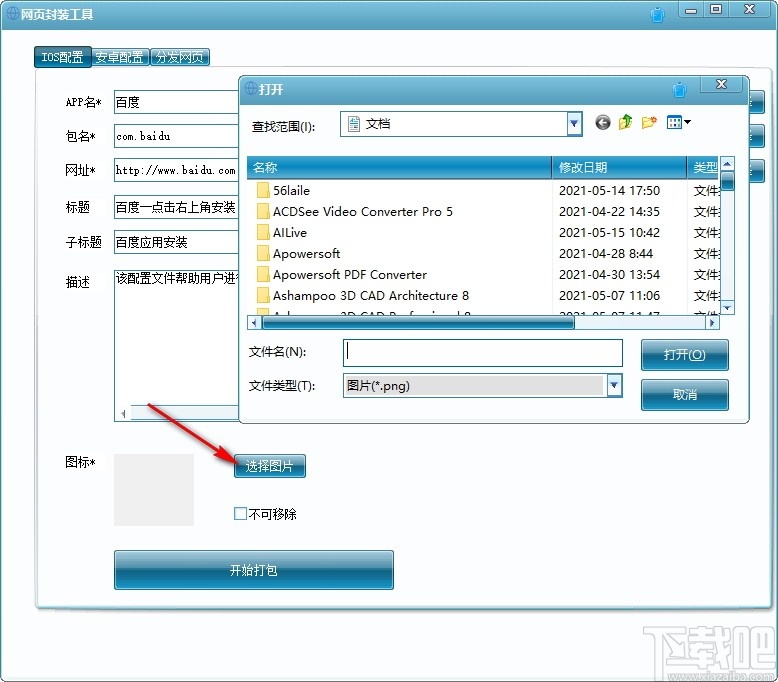
Task: Expand the 文件类型 dropdown arrow
Action: coord(614,385)
